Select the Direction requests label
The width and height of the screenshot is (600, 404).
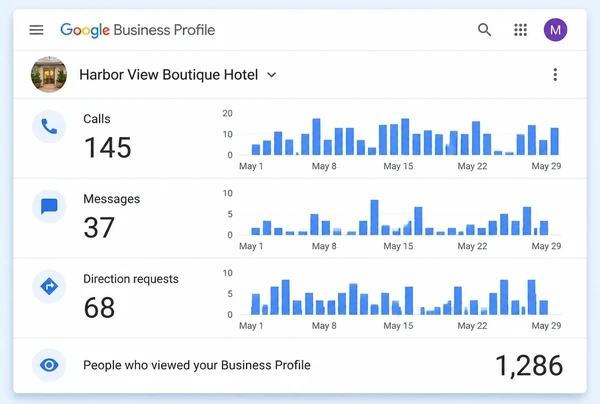coord(131,279)
